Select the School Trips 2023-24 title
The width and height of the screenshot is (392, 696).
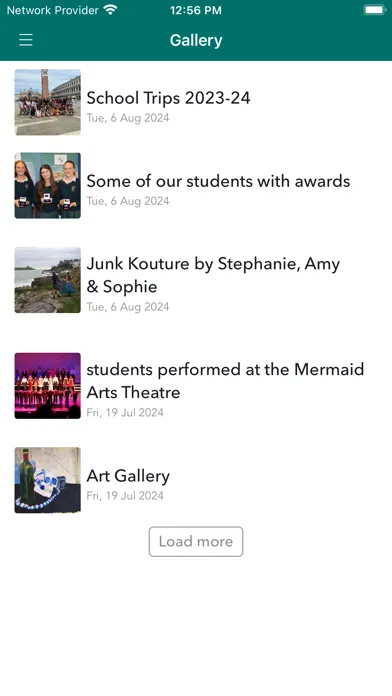168,98
